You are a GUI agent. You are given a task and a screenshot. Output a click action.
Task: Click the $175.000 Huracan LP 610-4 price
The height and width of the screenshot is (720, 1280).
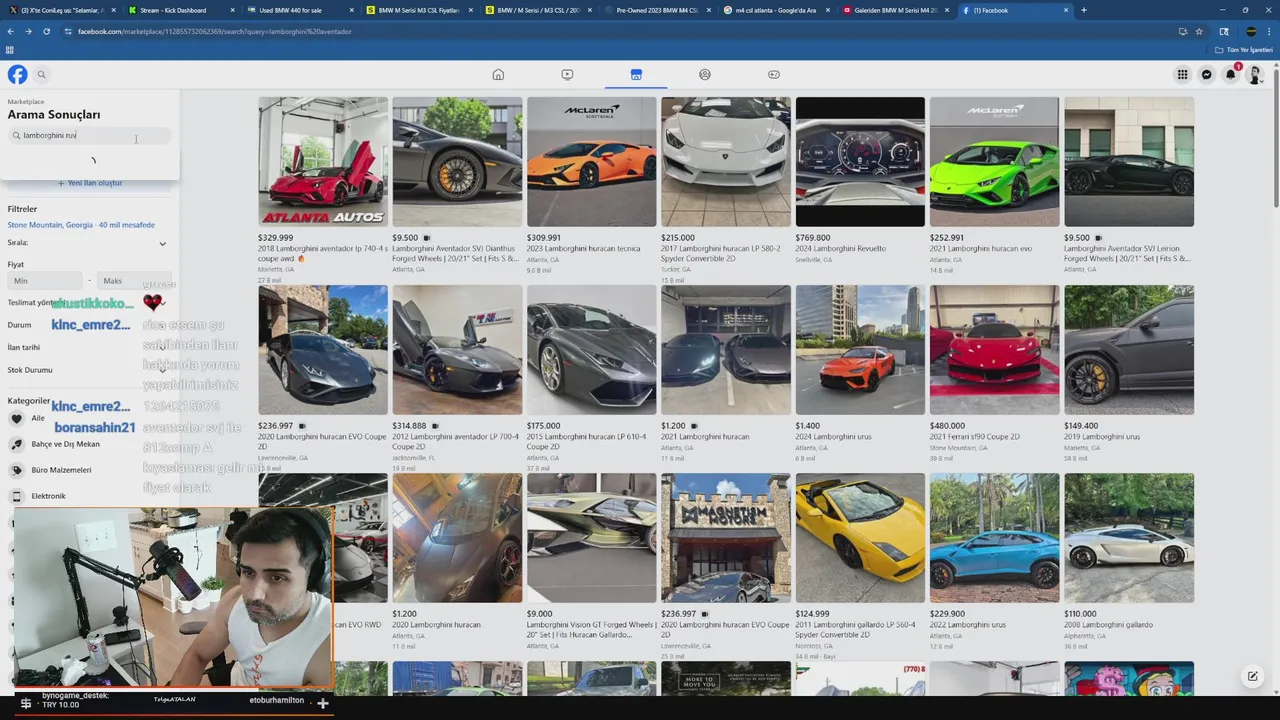544,426
